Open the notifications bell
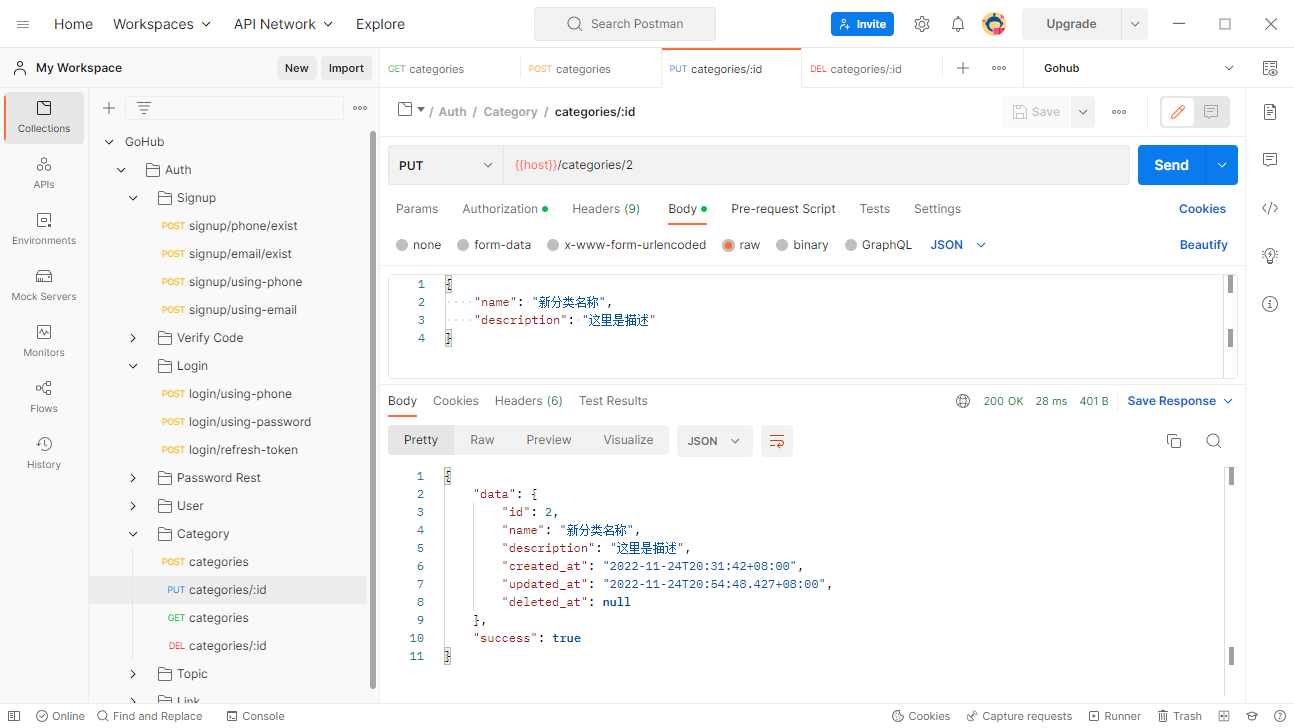The width and height of the screenshot is (1294, 728). click(958, 24)
